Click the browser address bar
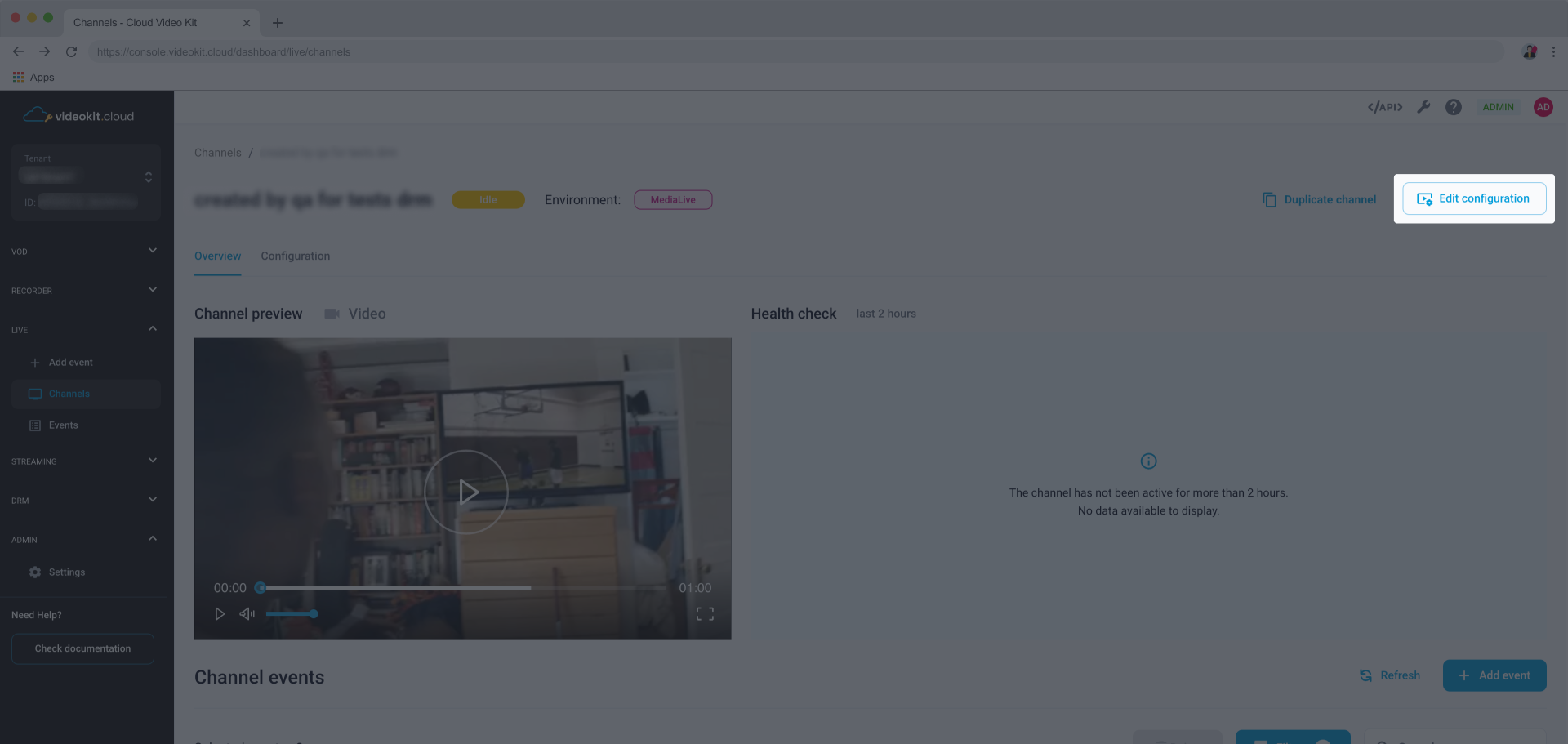The width and height of the screenshot is (1568, 744). [x=796, y=51]
